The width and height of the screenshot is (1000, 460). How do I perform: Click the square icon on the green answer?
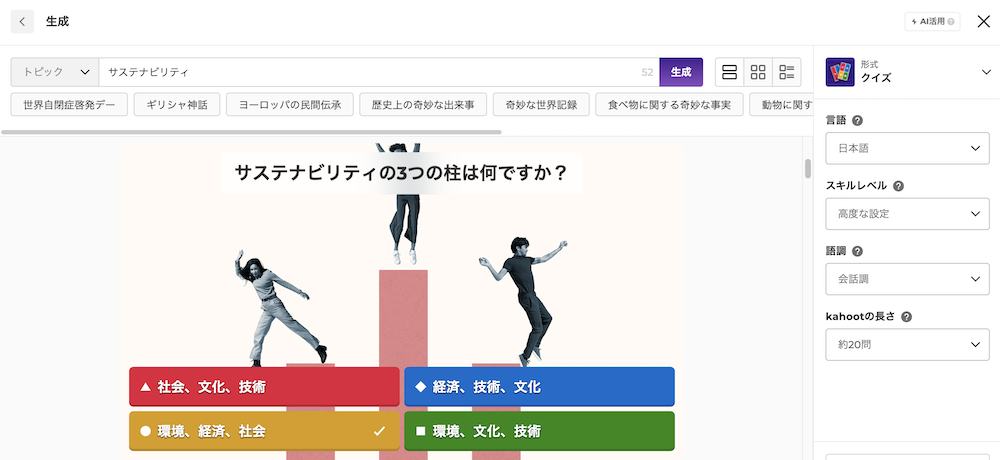pos(420,431)
